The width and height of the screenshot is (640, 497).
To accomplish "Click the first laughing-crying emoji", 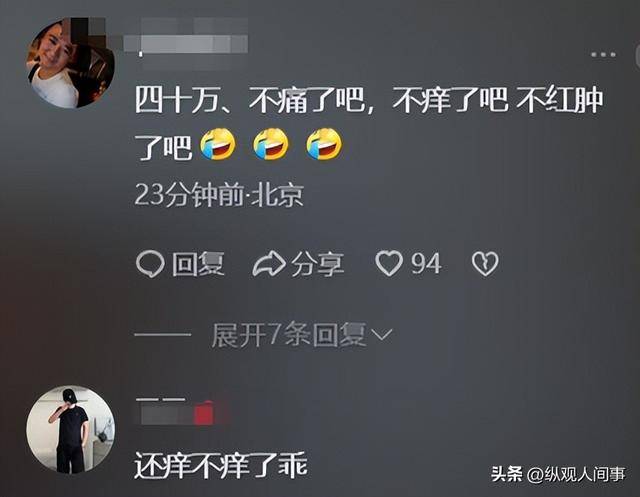I will (218, 144).
